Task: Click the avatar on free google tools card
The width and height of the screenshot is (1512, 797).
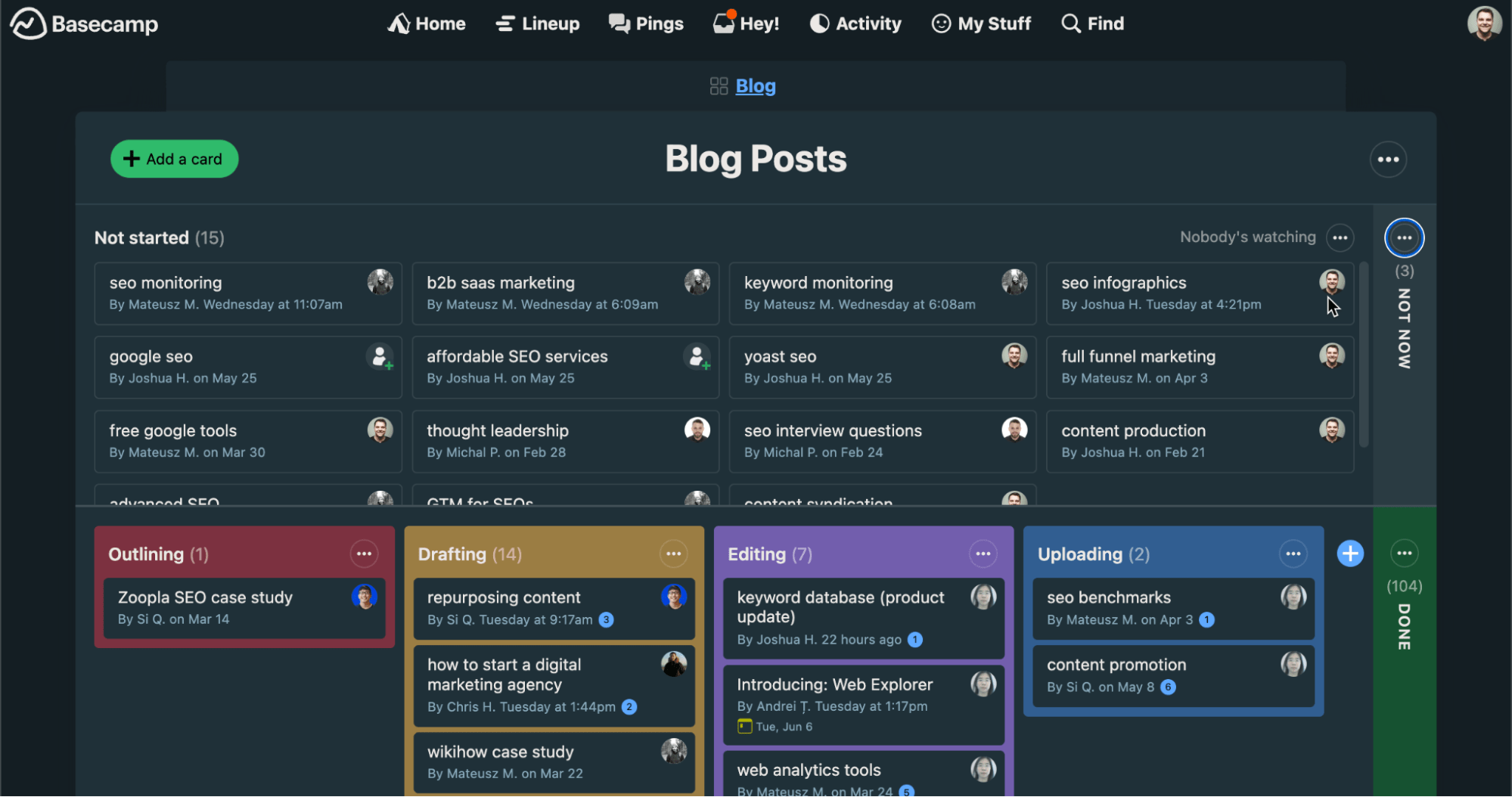Action: pos(380,430)
